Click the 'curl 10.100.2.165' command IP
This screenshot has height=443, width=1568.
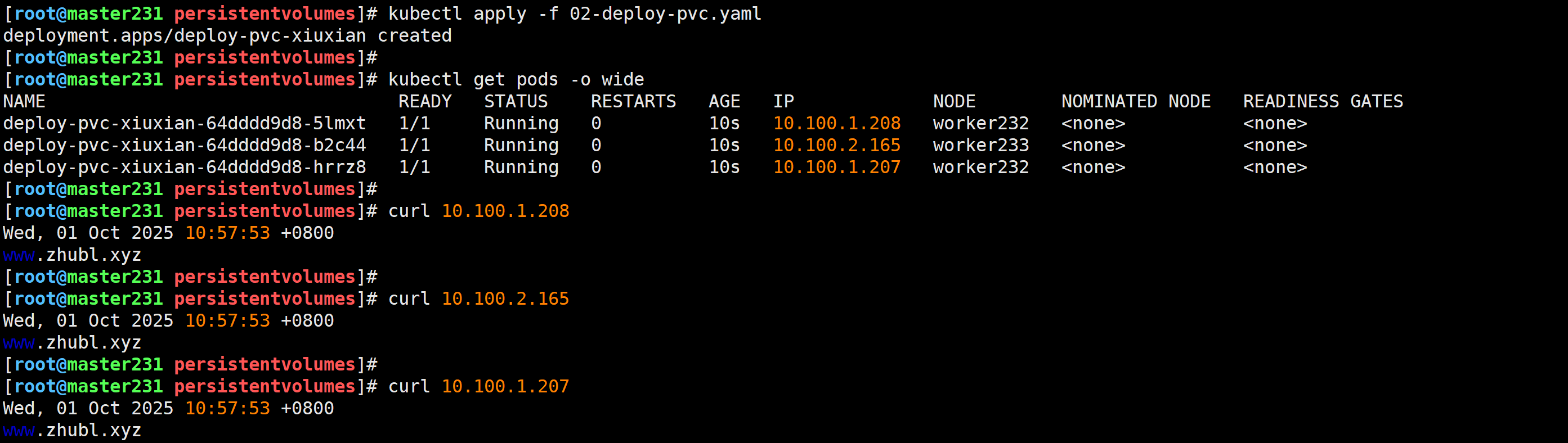pos(505,299)
